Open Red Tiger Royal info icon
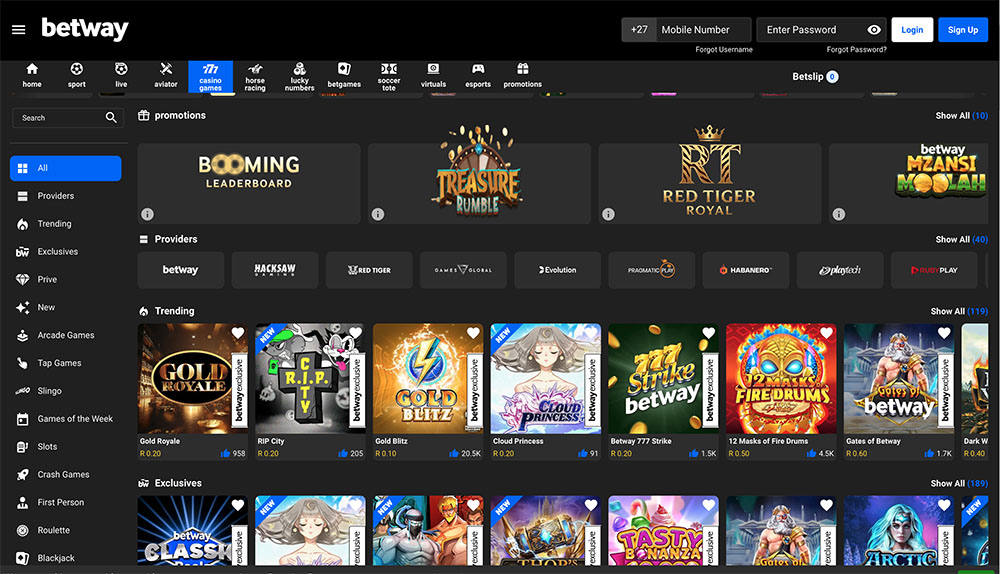The width and height of the screenshot is (1000, 574). tap(608, 214)
